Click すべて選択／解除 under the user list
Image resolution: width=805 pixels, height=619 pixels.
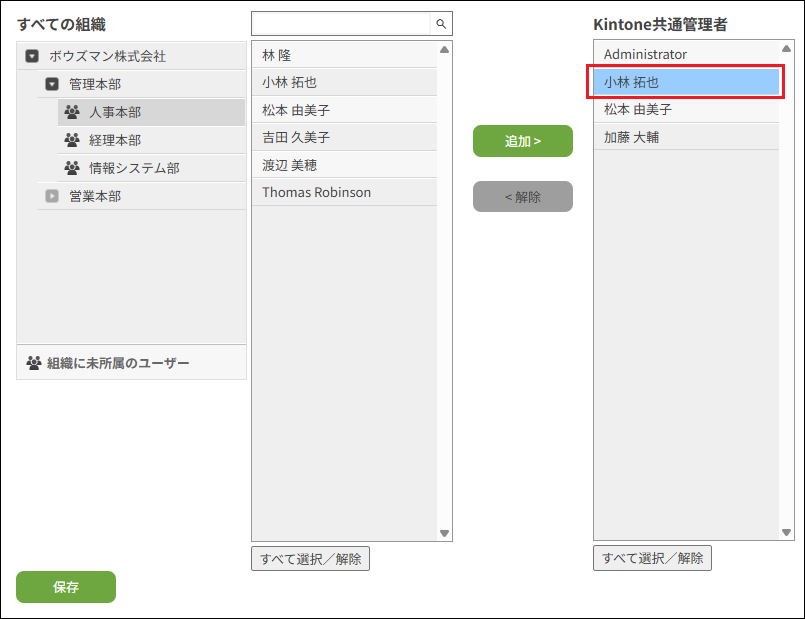click(310, 559)
